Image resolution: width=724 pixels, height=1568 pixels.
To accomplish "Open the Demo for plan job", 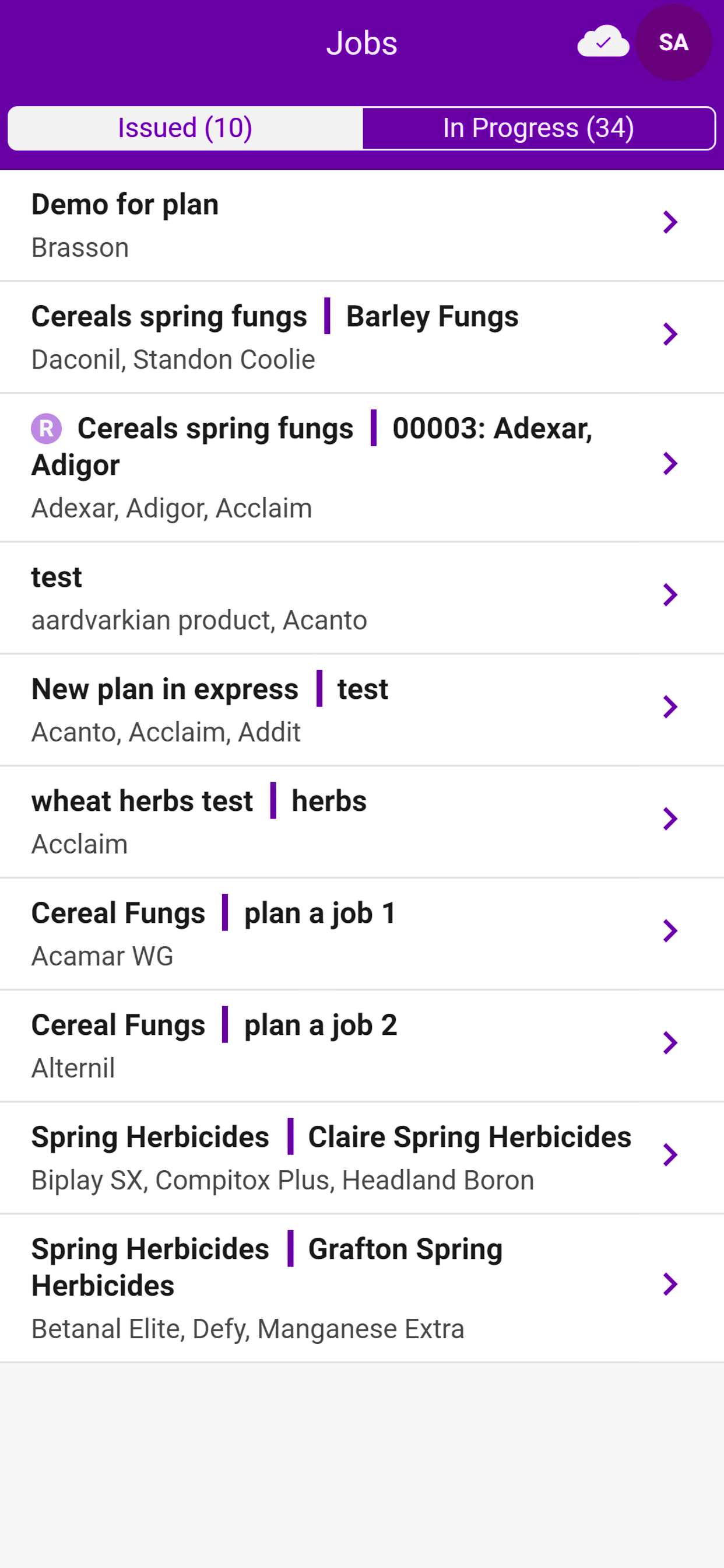I will (362, 225).
